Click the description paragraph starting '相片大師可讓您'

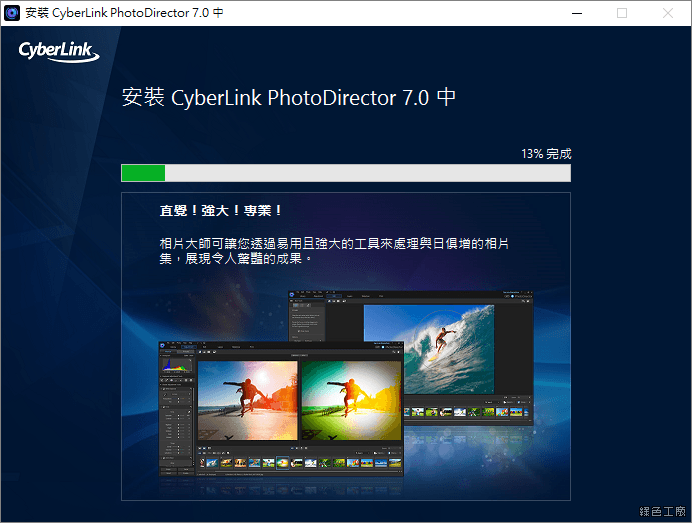tap(334, 251)
